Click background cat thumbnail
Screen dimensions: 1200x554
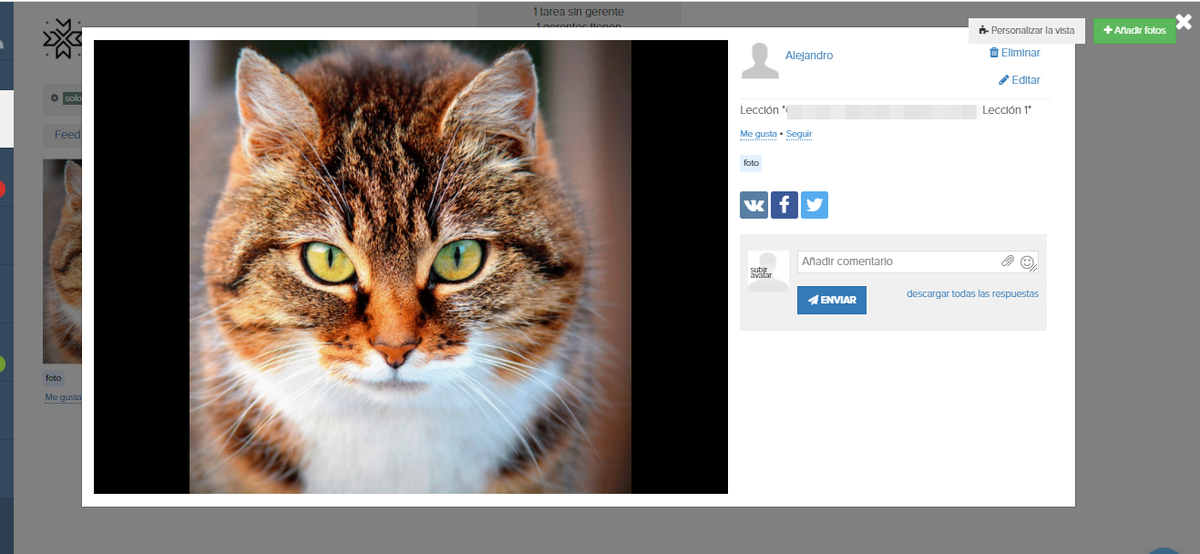(x=62, y=261)
